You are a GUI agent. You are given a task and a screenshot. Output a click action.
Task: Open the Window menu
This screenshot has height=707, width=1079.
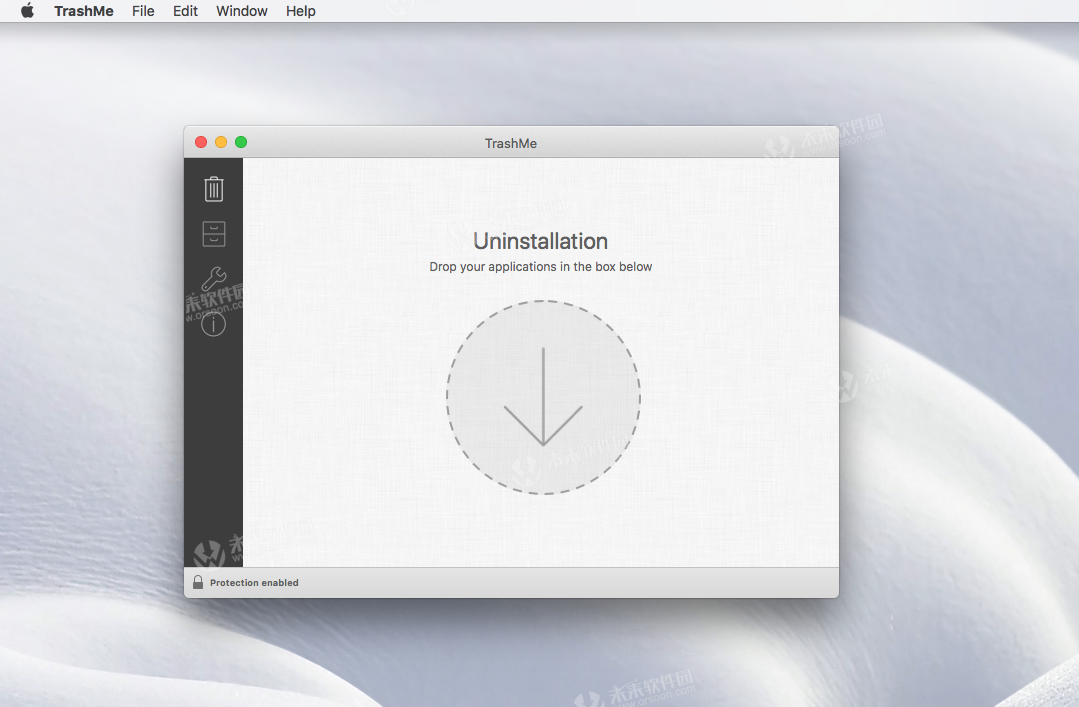(x=242, y=11)
